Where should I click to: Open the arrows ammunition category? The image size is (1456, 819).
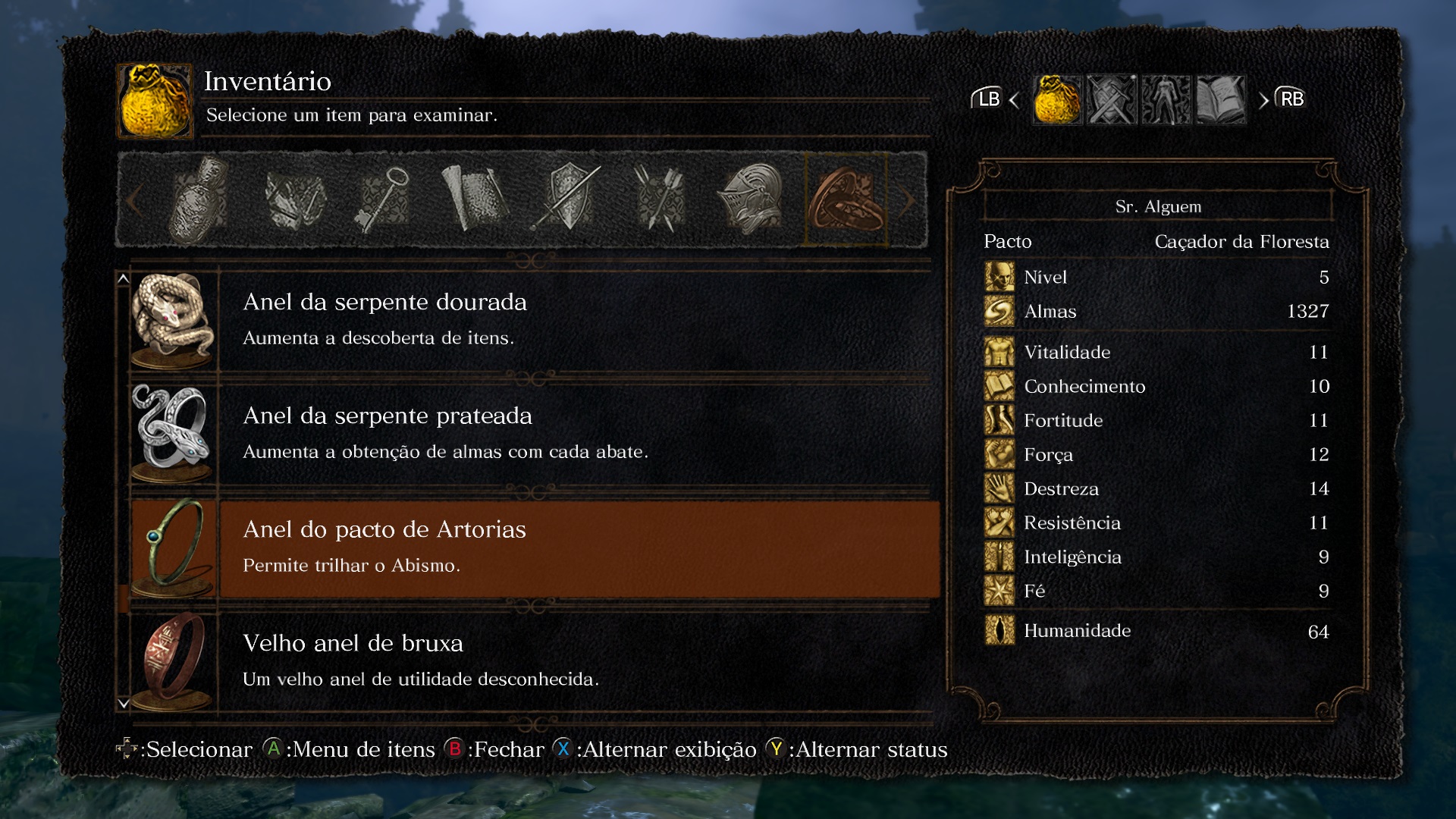pos(658,200)
